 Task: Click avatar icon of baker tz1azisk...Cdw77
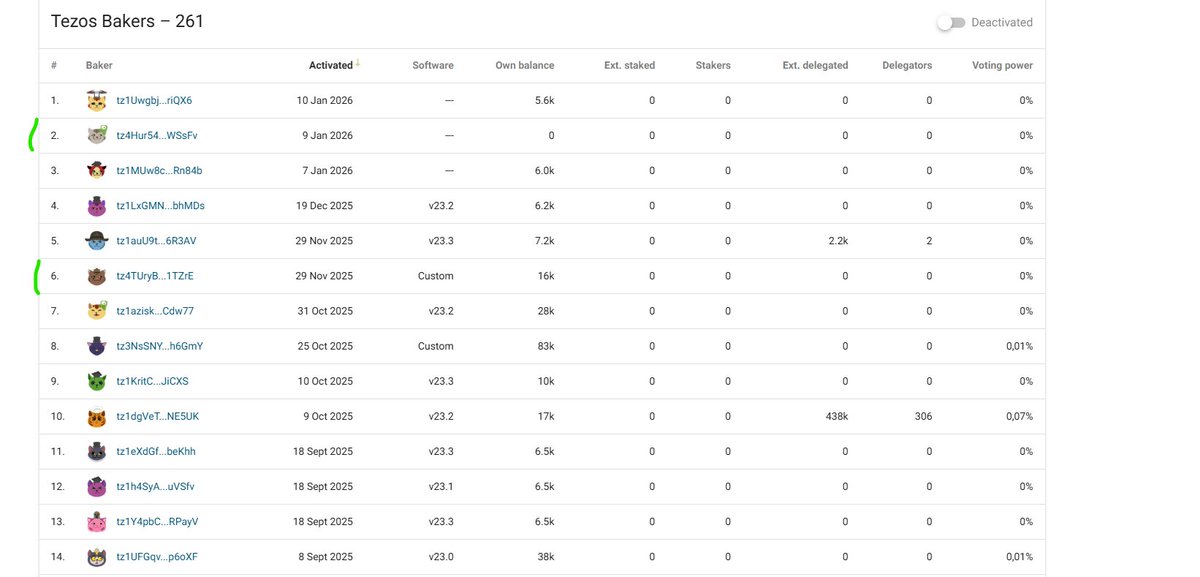(97, 311)
